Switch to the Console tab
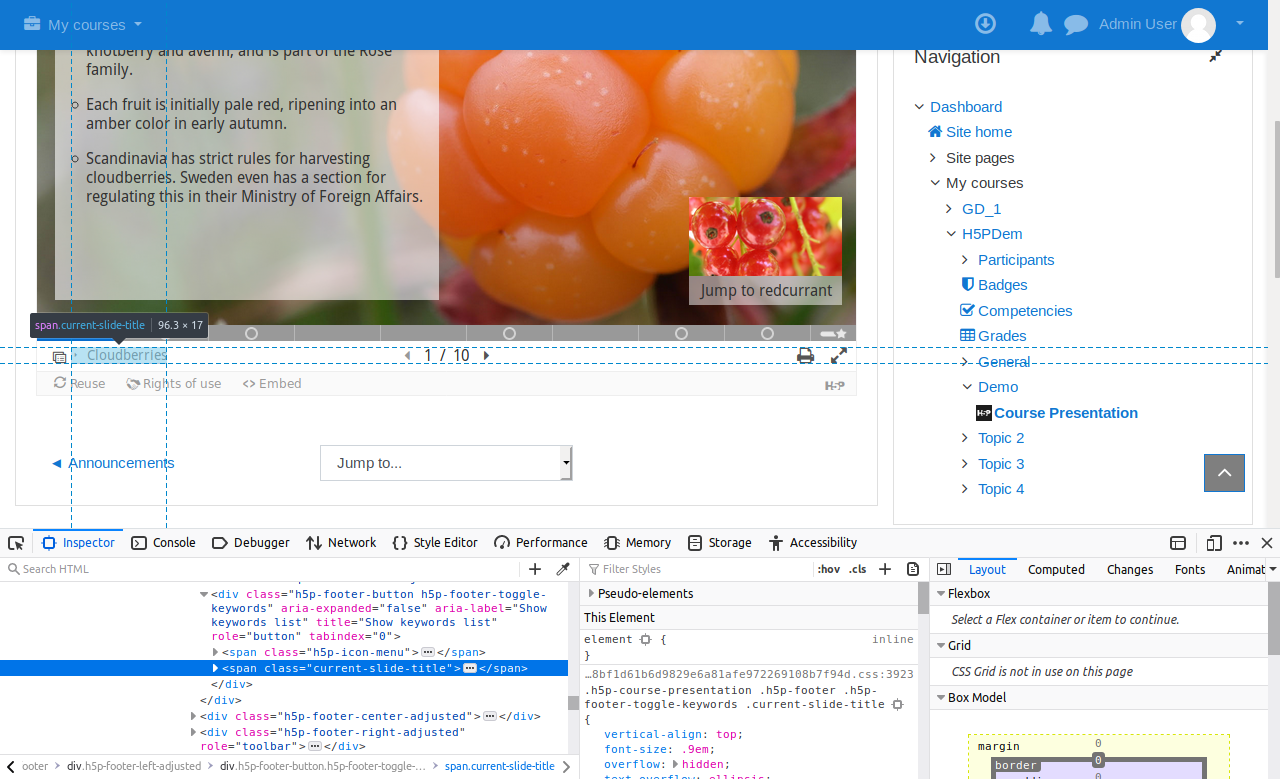Image resolution: width=1280 pixels, height=779 pixels. click(163, 543)
